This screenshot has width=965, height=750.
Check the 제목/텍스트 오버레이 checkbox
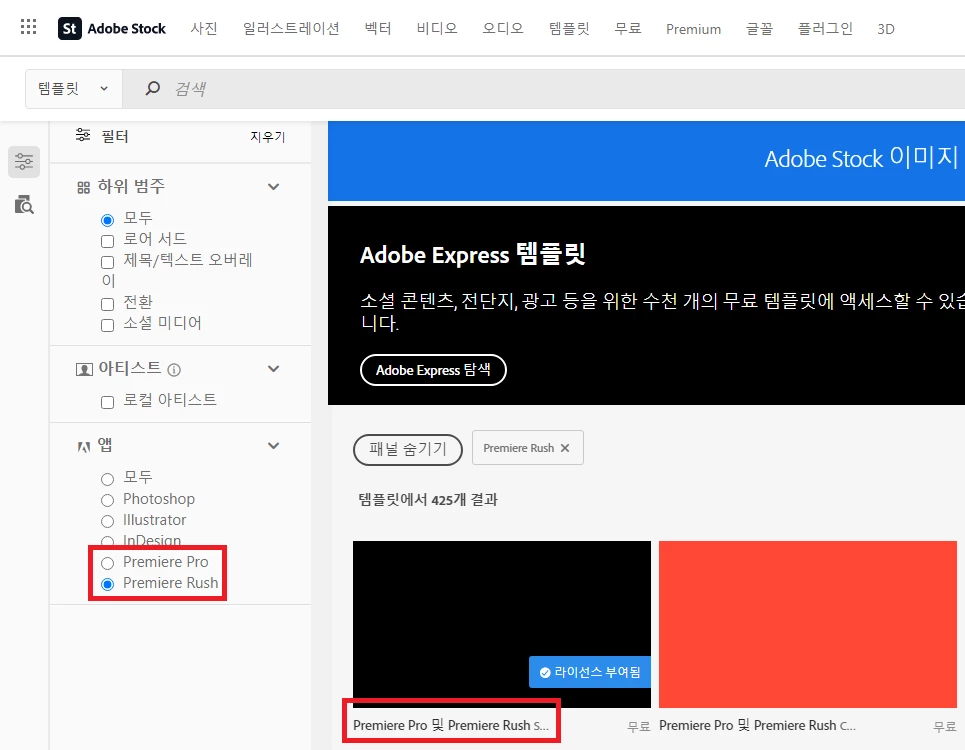[108, 262]
